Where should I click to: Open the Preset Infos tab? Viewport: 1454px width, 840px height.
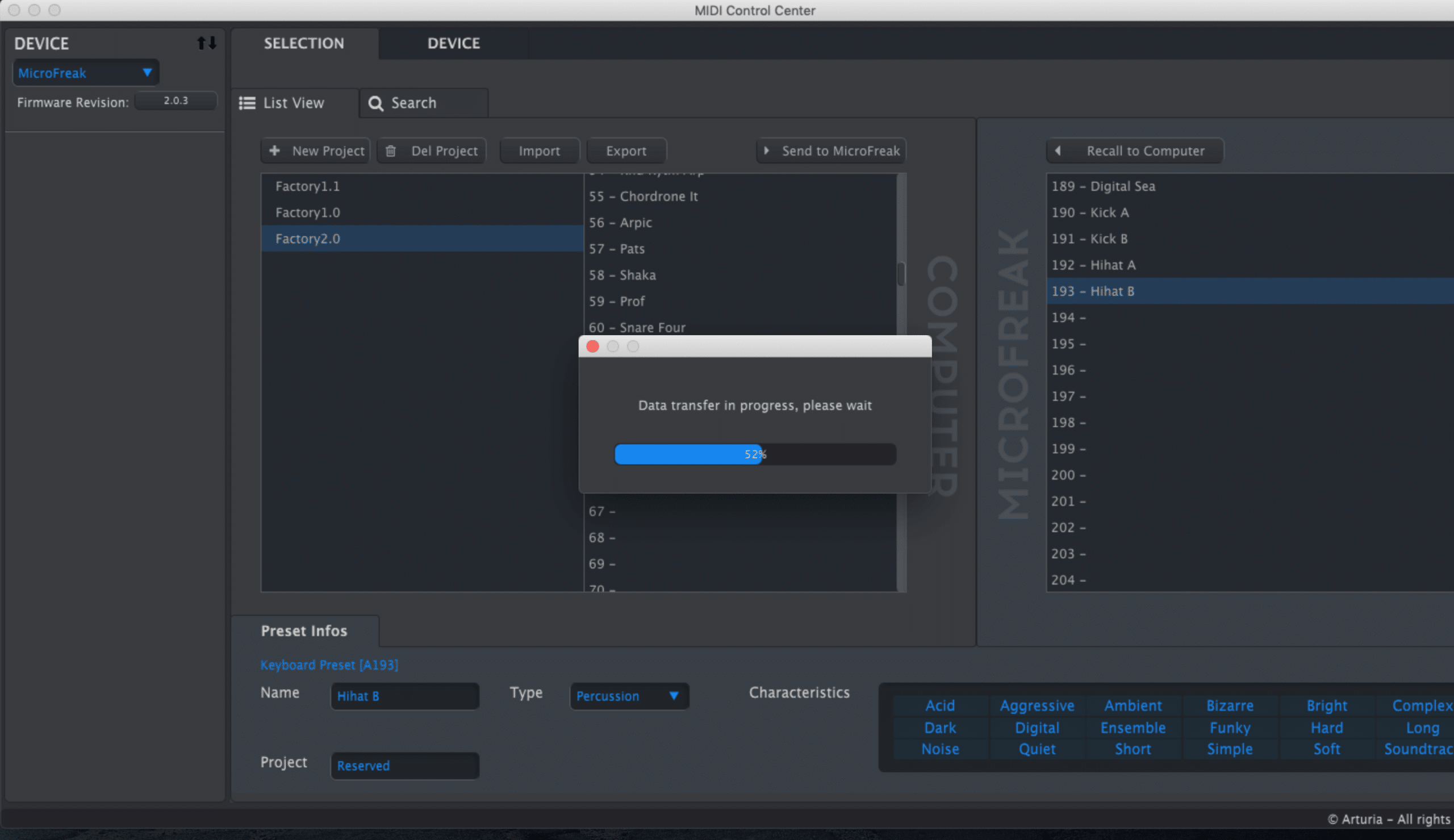304,630
